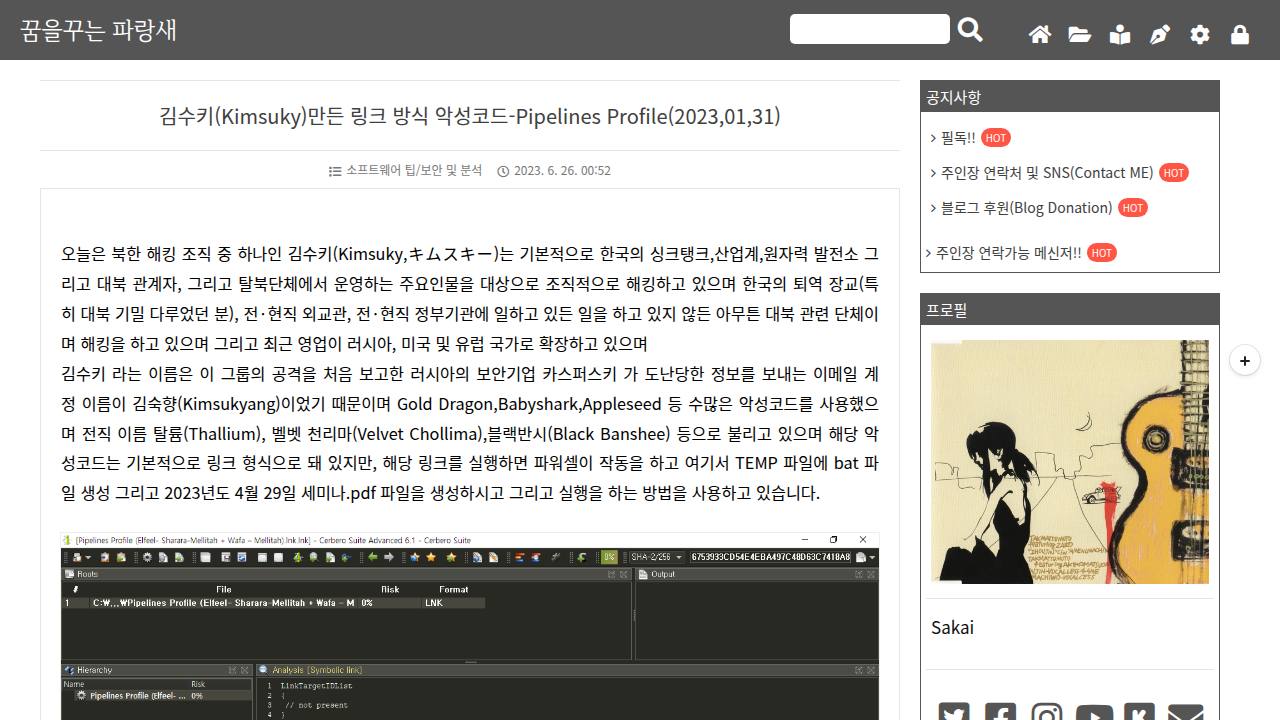Open 주인장 연락처 및 SNS(Contact ME) notice
The image size is (1280, 720).
[1047, 173]
